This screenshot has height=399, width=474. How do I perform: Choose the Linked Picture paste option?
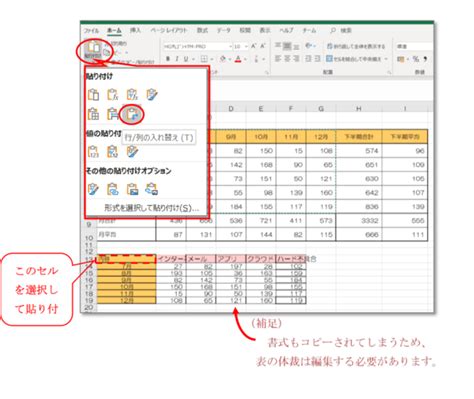click(x=152, y=189)
